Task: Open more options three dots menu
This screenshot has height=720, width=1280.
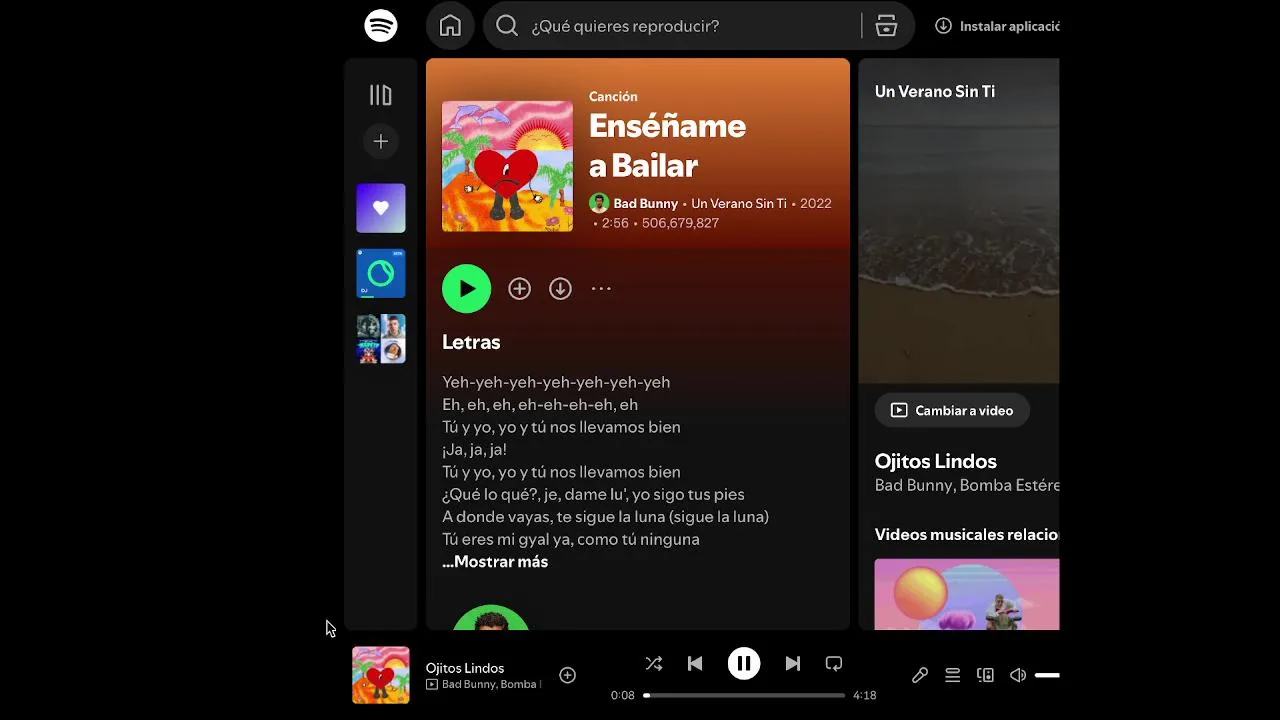Action: click(x=601, y=289)
